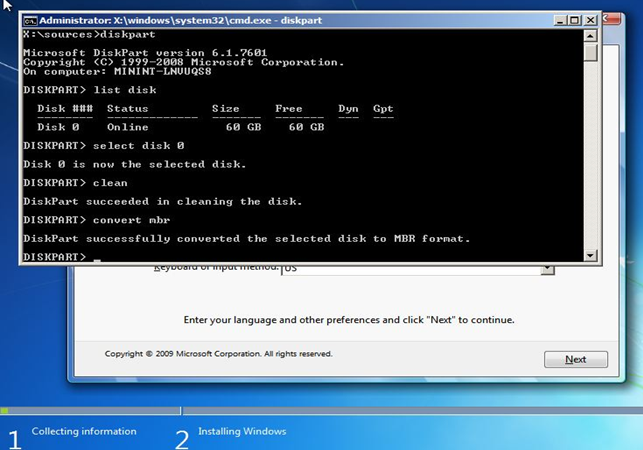Click the 'Size' column header text
Screen dimensions: 643x450
click(226, 109)
